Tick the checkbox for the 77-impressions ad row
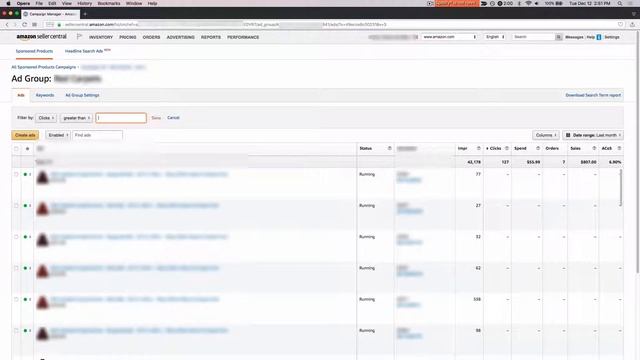The image size is (640, 360). point(16,174)
